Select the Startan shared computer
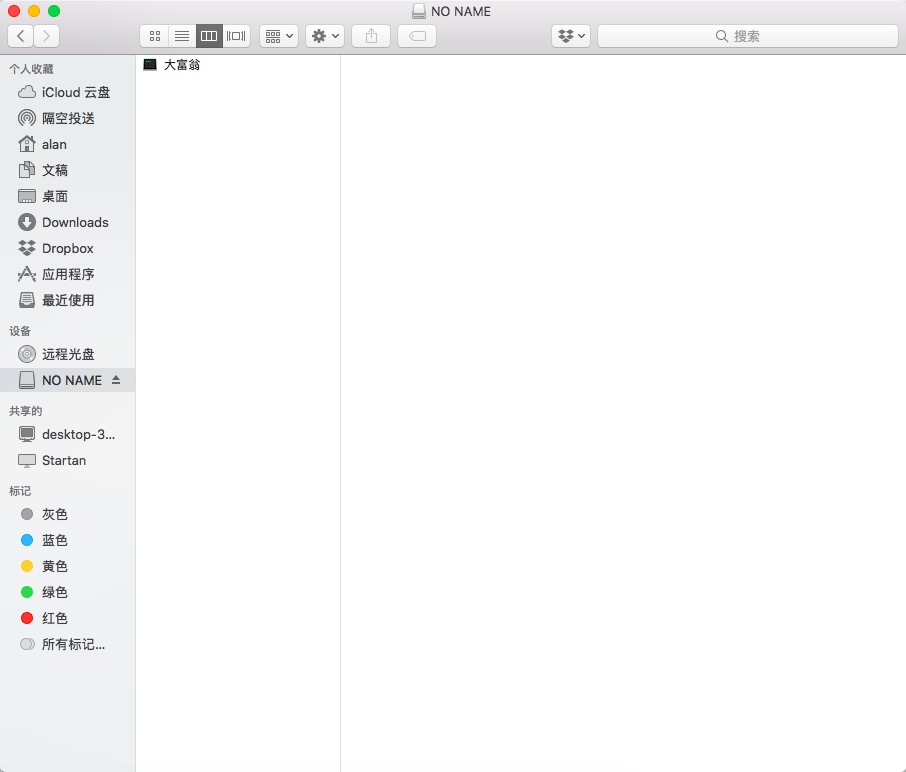Image resolution: width=906 pixels, height=772 pixels. tap(64, 460)
